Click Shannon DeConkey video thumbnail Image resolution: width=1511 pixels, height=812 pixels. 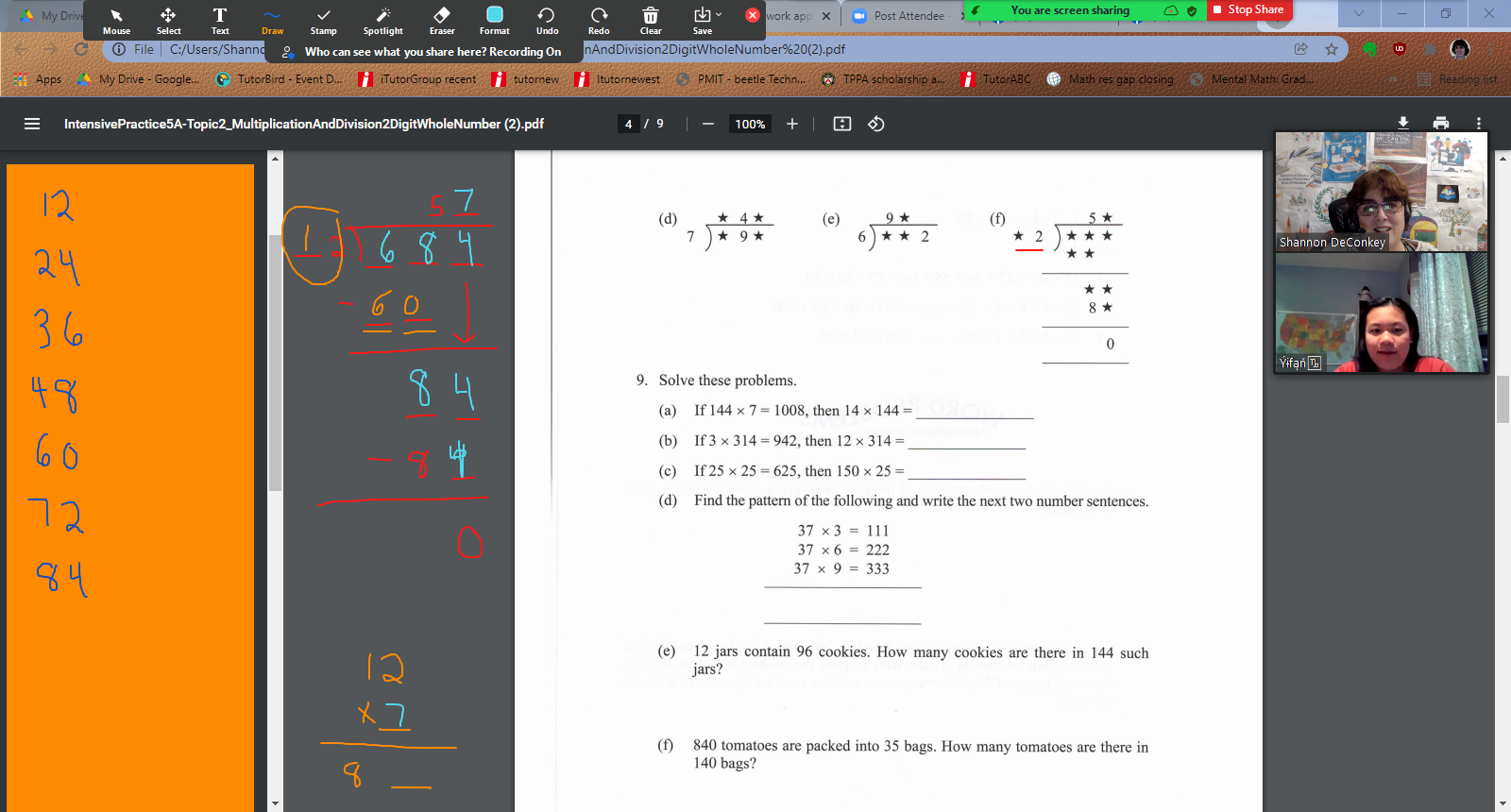pos(1381,191)
